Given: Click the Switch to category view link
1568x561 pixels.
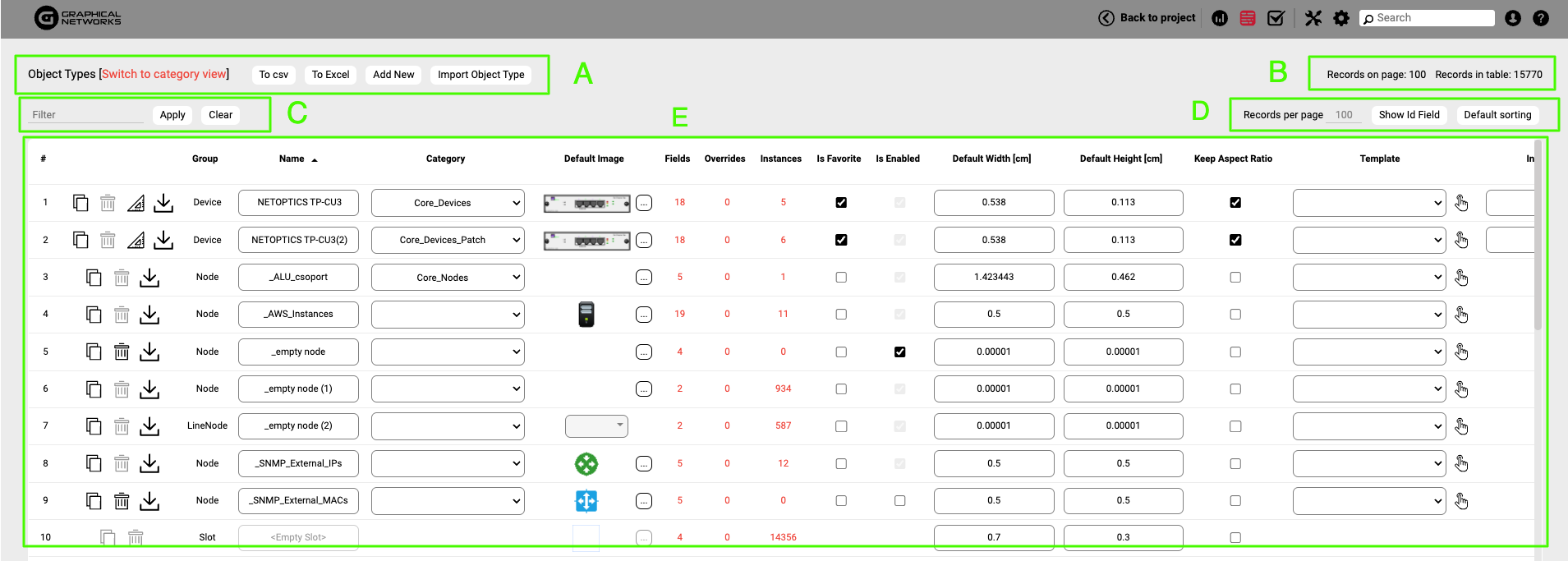Looking at the screenshot, I should point(164,74).
